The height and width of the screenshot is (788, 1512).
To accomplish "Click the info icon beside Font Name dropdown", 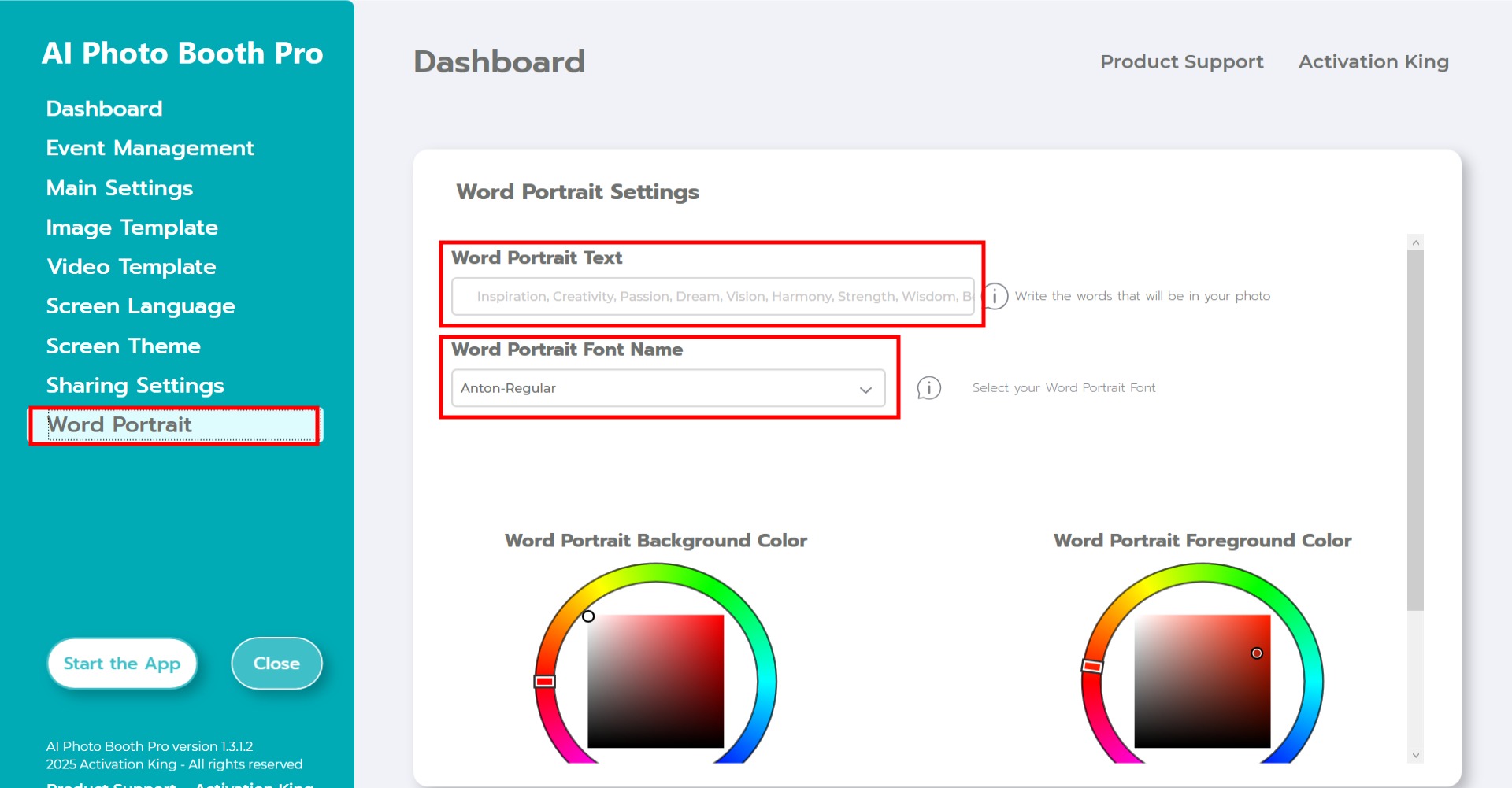I will pos(929,388).
